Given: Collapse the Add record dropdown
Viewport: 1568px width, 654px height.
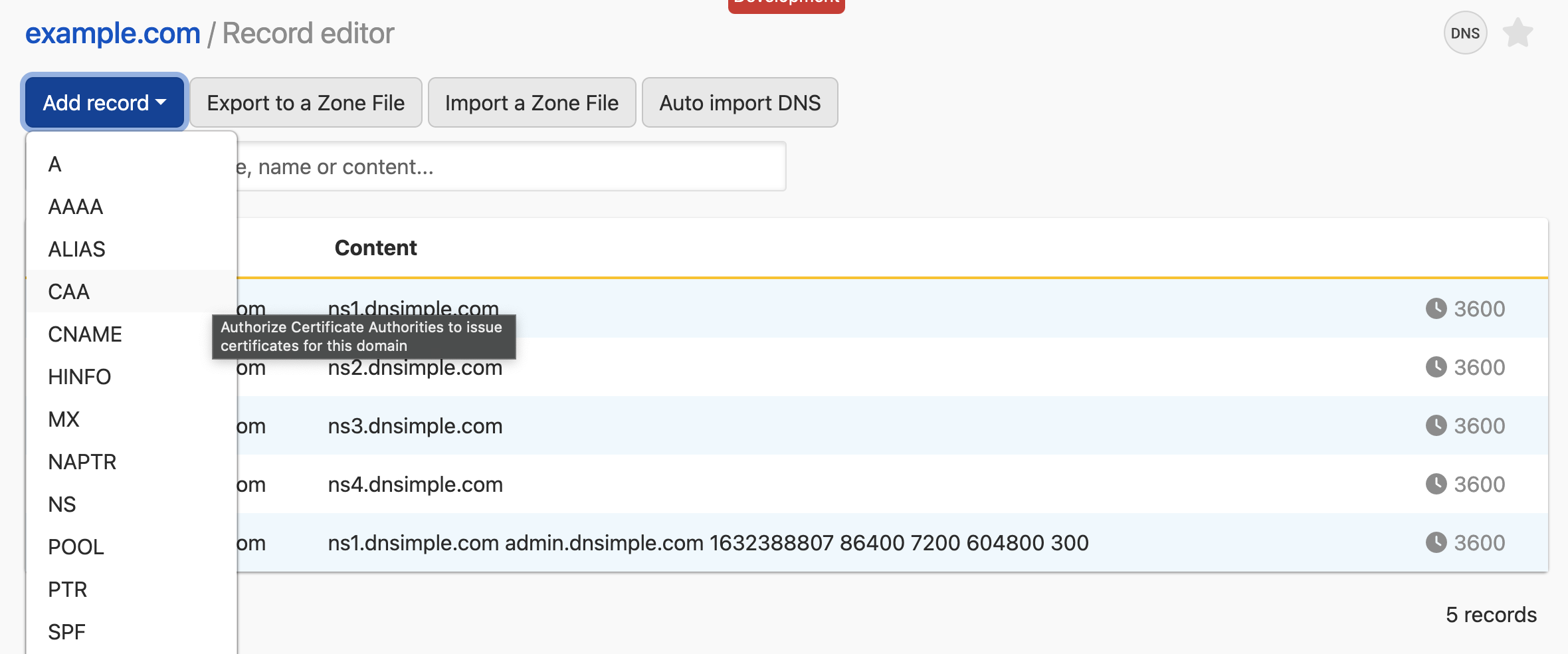Looking at the screenshot, I should 104,102.
